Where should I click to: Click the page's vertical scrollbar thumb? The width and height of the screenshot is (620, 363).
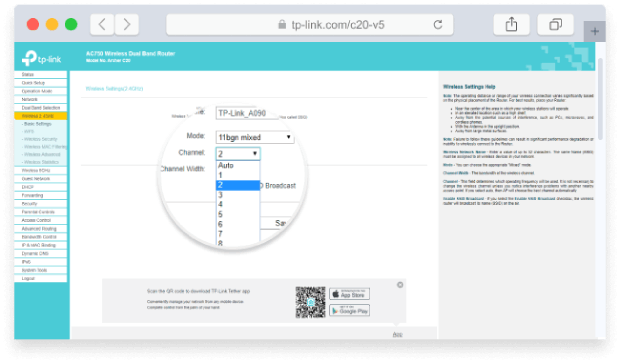tap(600, 99)
